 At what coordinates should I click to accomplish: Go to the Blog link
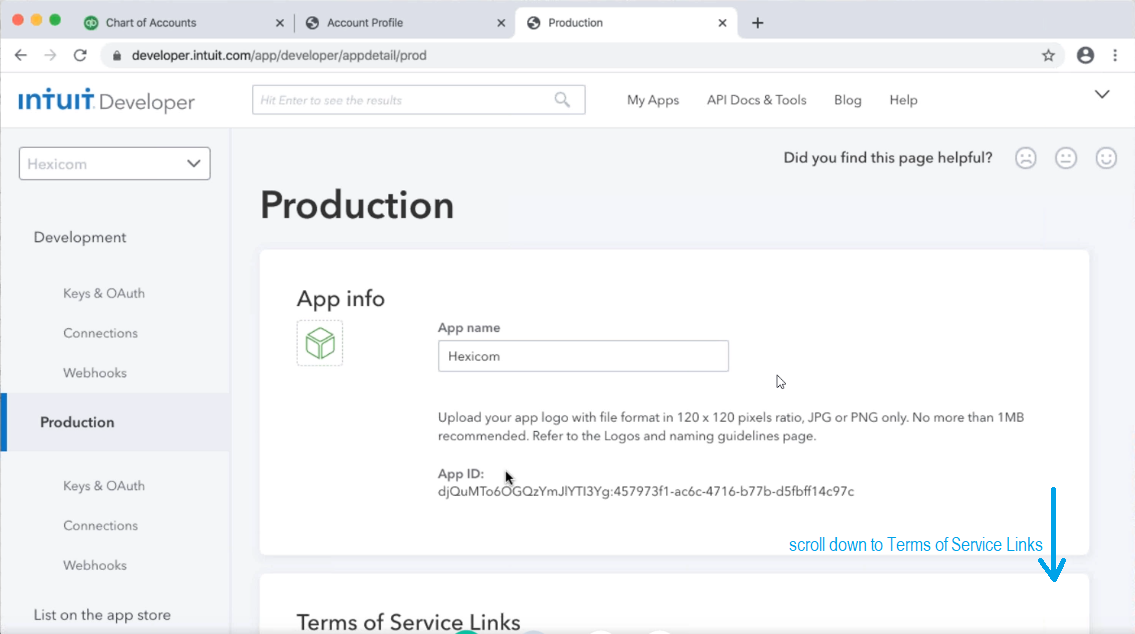pos(848,100)
